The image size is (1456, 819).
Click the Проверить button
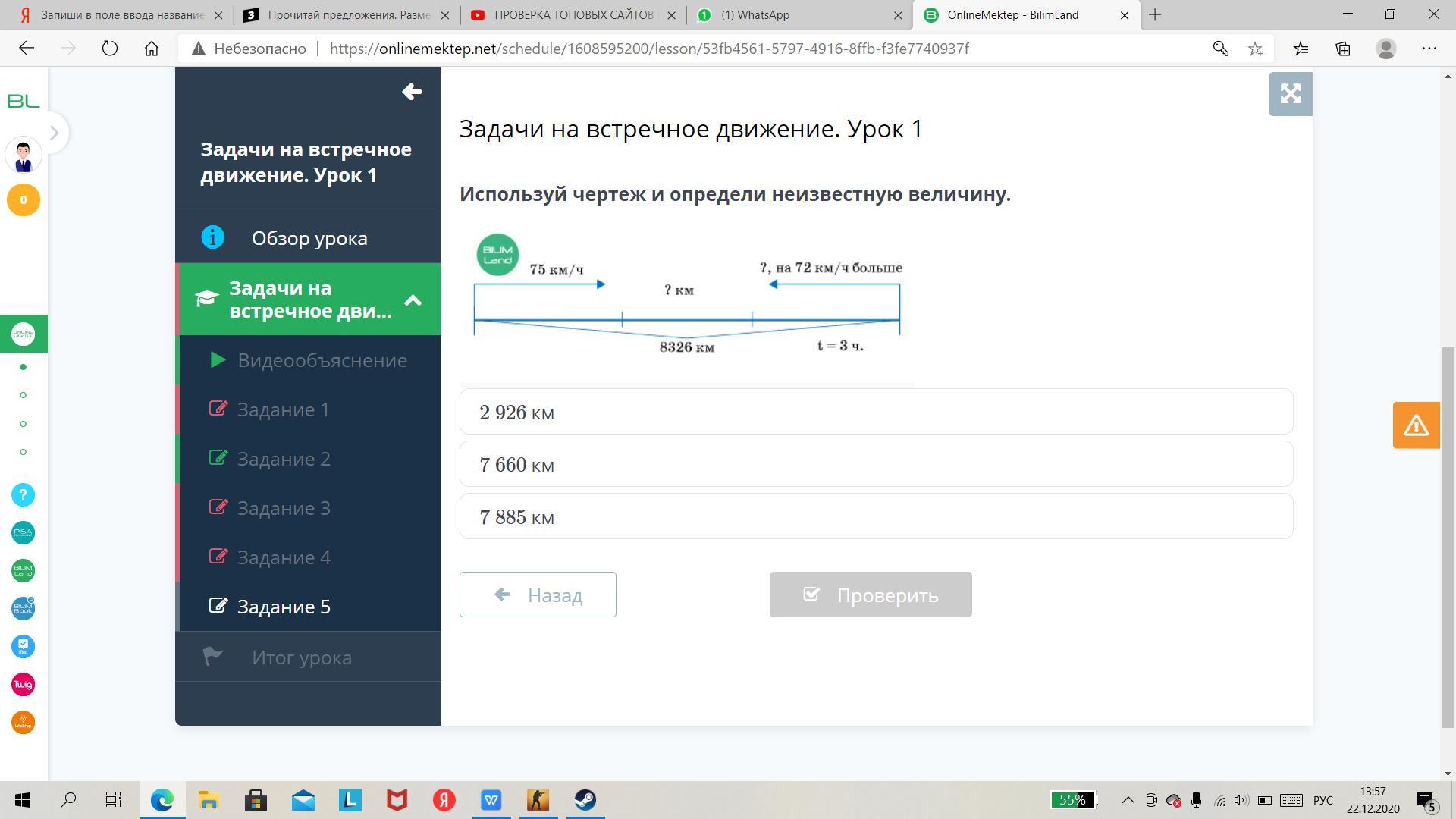tap(870, 595)
